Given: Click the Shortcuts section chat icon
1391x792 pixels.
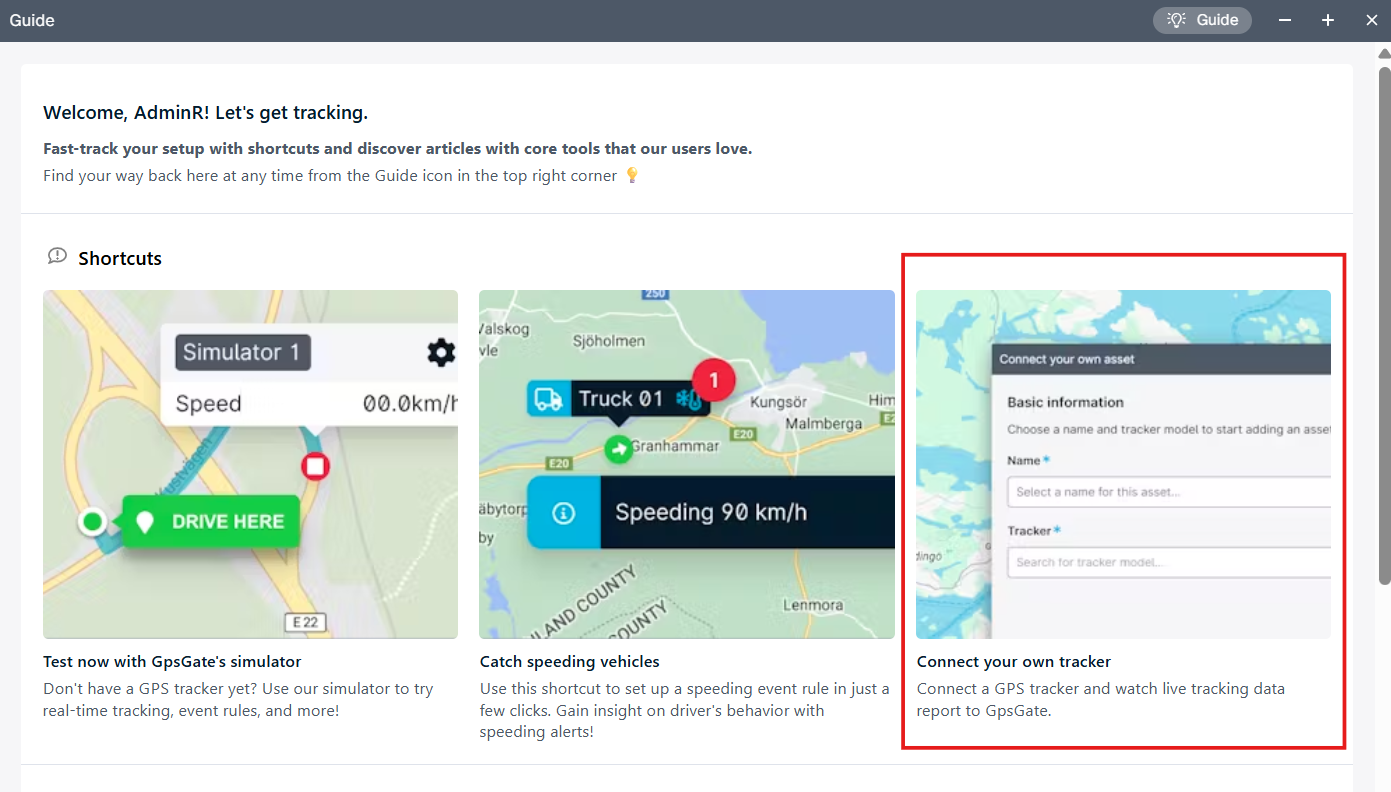Looking at the screenshot, I should 58,257.
